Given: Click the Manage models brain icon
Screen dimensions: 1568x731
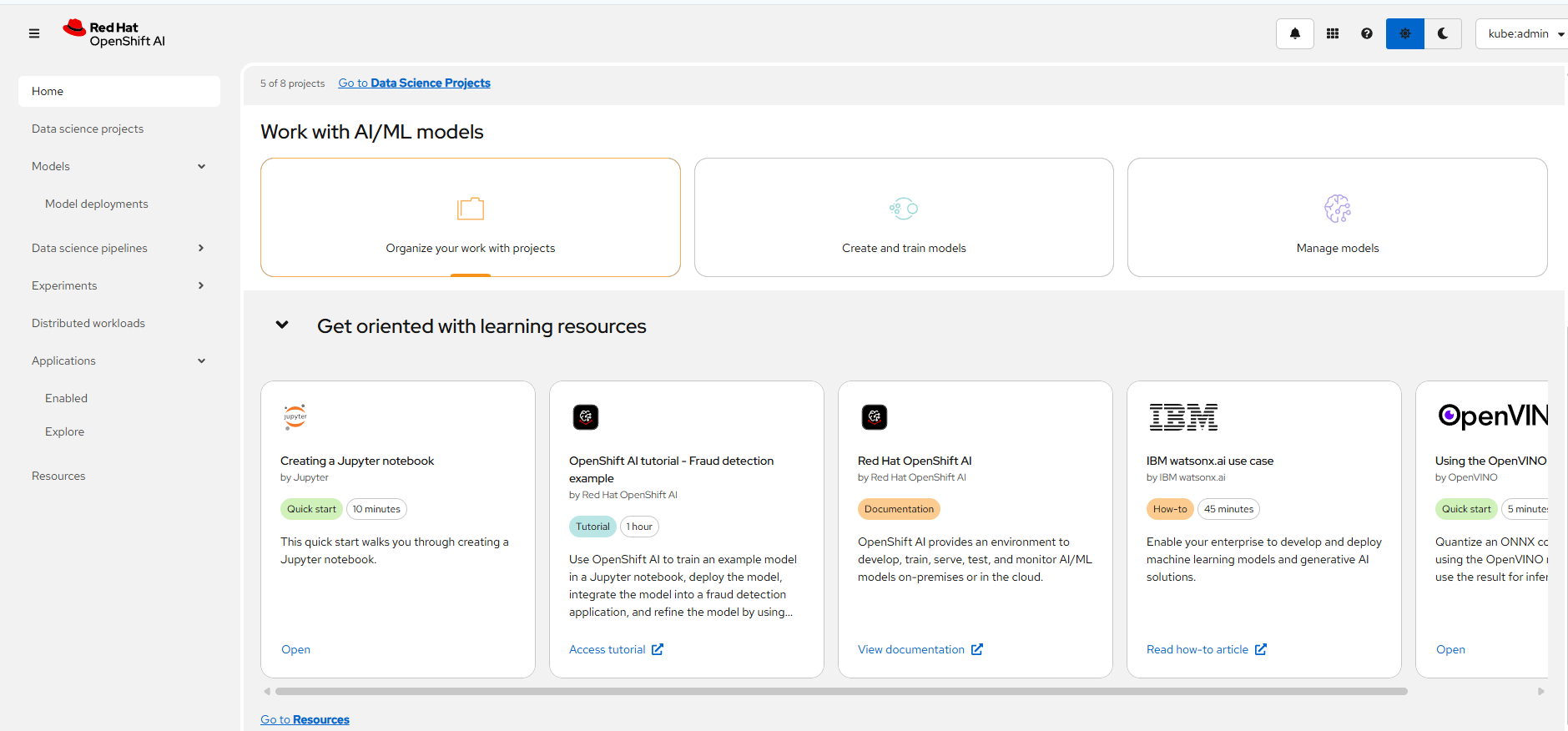Looking at the screenshot, I should (x=1337, y=209).
